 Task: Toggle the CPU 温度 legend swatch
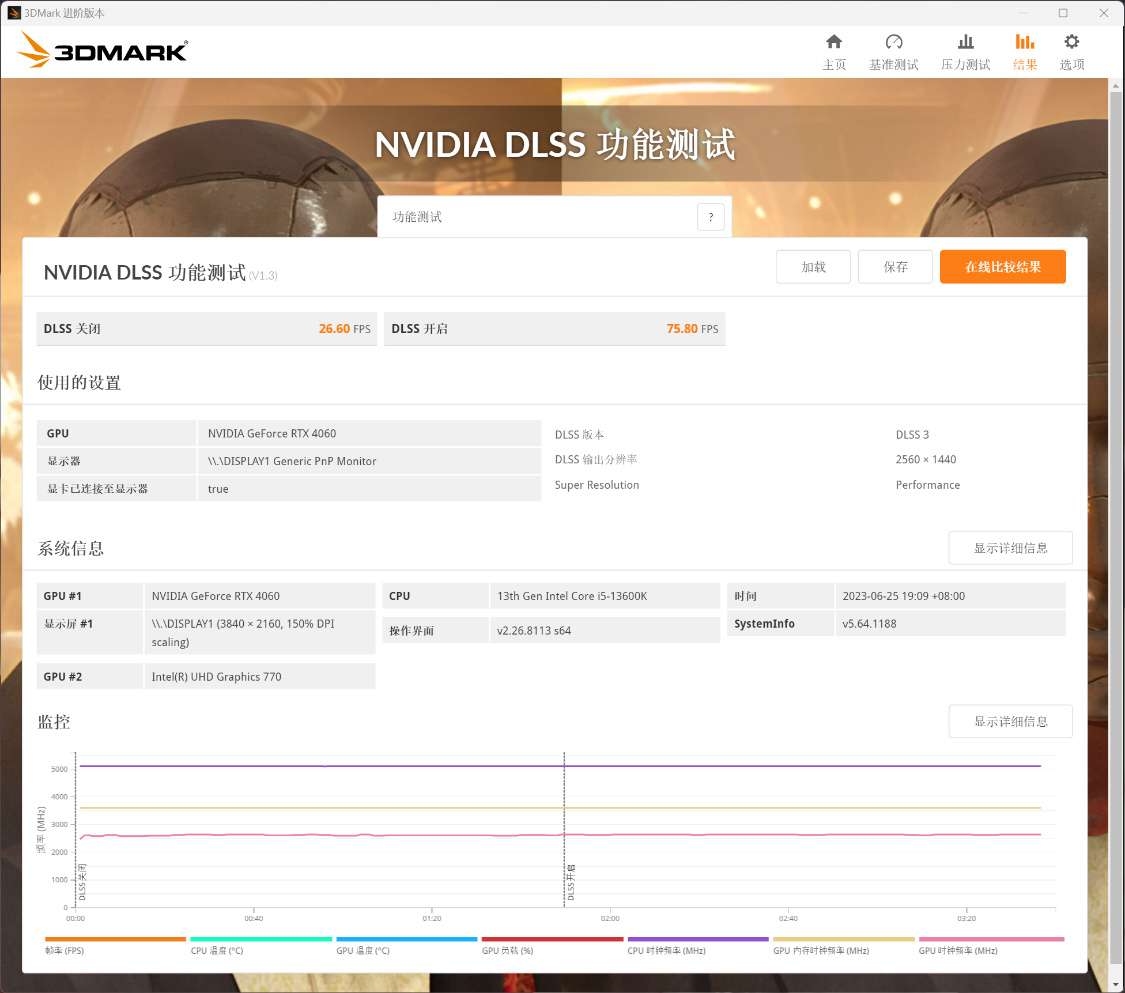click(261, 939)
